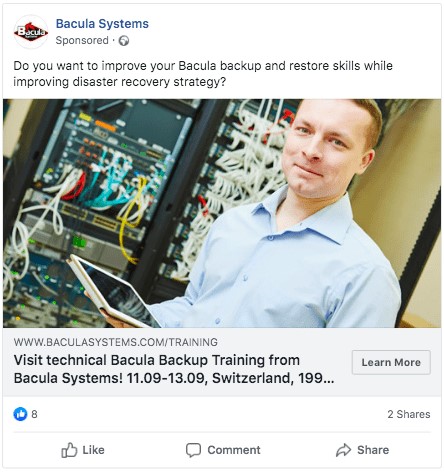Expand the truncated headline ending in 199…
Image resolution: width=444 pixels, height=472 pixels.
coord(316,378)
